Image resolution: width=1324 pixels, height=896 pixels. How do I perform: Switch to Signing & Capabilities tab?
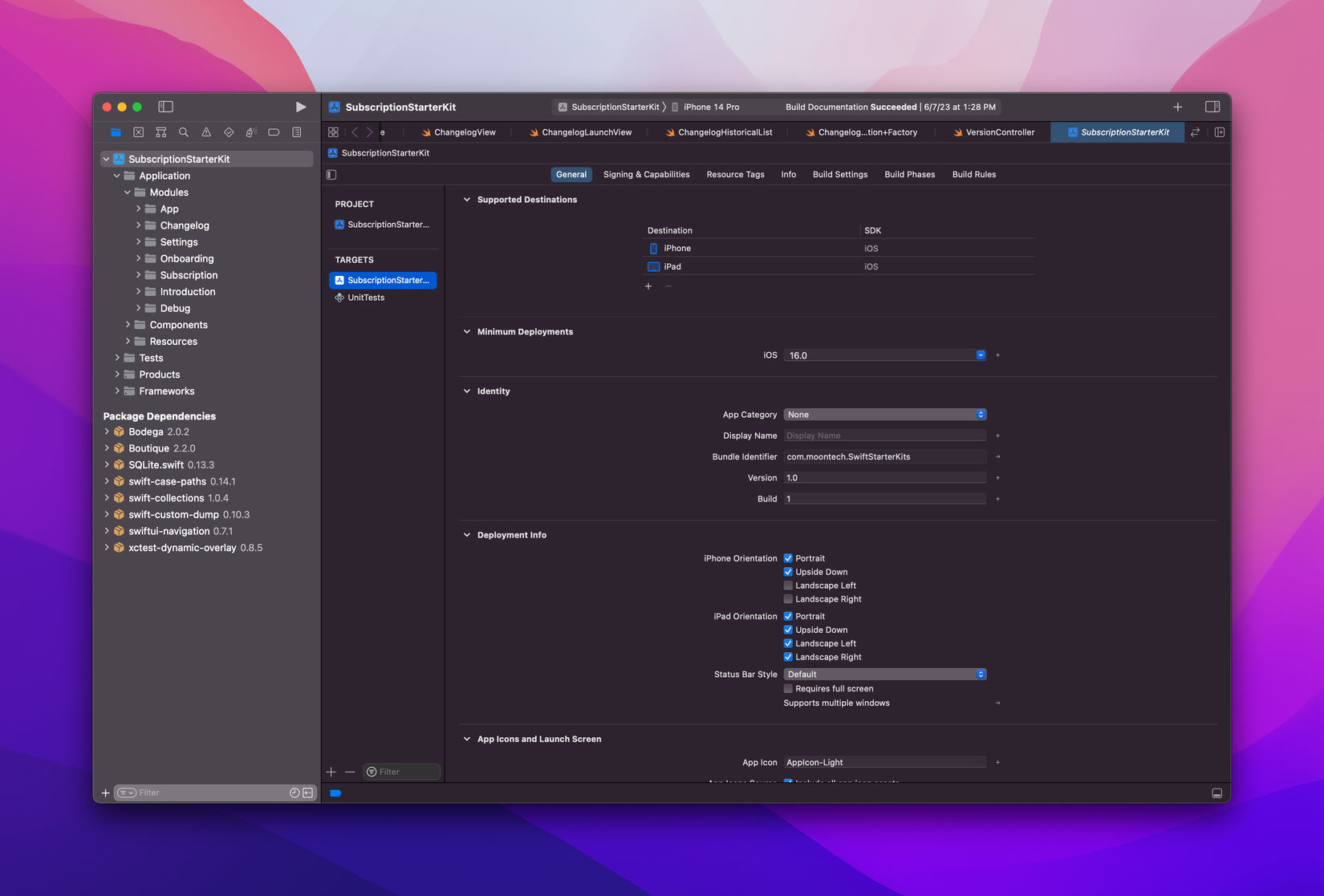[x=646, y=174]
